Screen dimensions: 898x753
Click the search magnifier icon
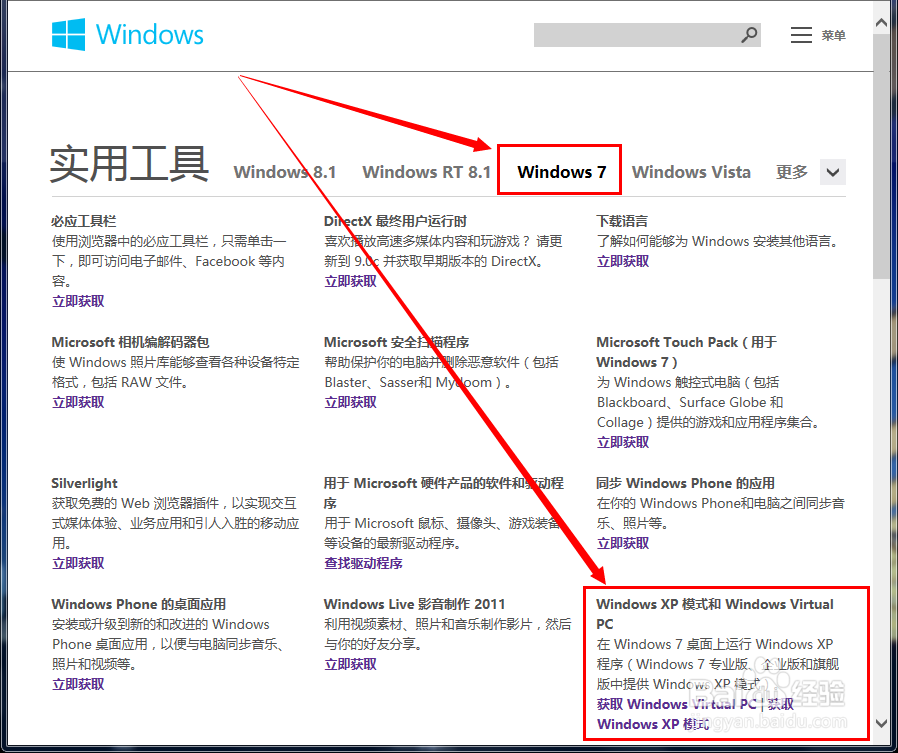(x=749, y=35)
